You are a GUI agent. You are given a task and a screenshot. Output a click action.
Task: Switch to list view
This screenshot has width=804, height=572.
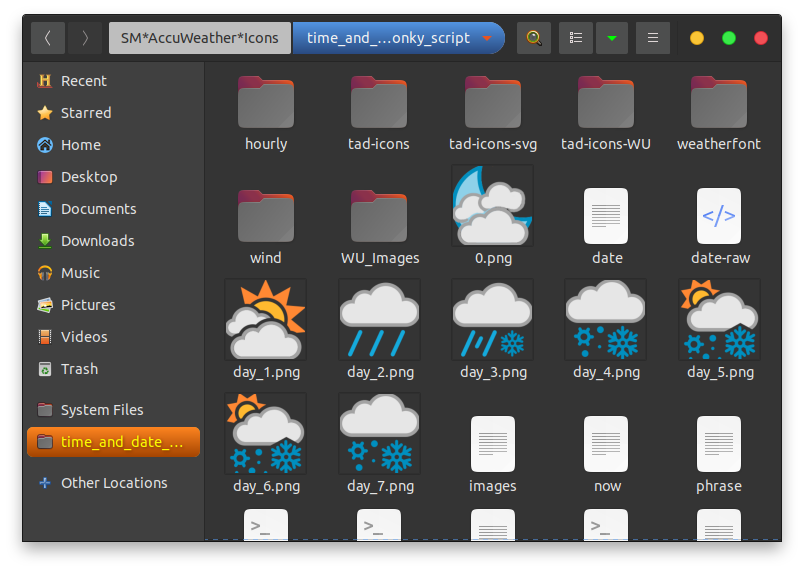(576, 38)
